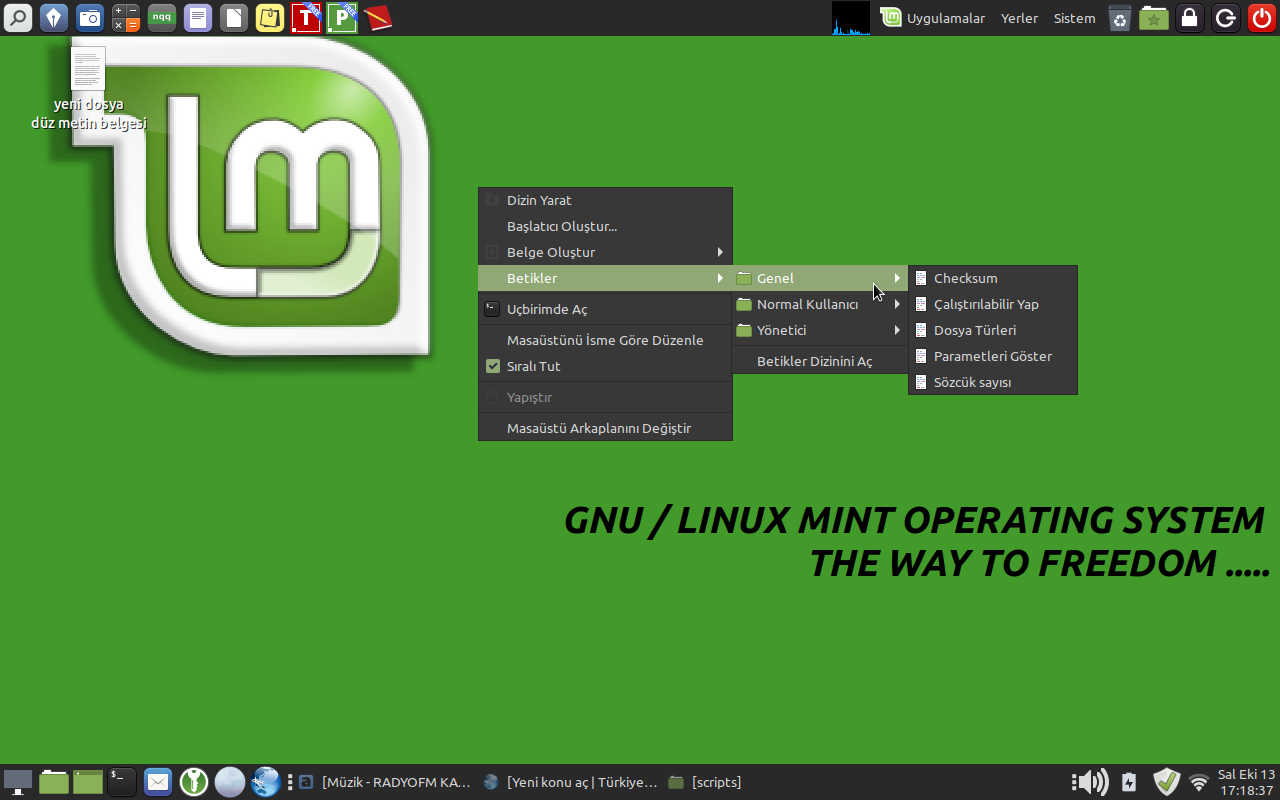Expand the 'Belge Oluştur' submenu
Screen dimensions: 1280x800
click(x=605, y=252)
